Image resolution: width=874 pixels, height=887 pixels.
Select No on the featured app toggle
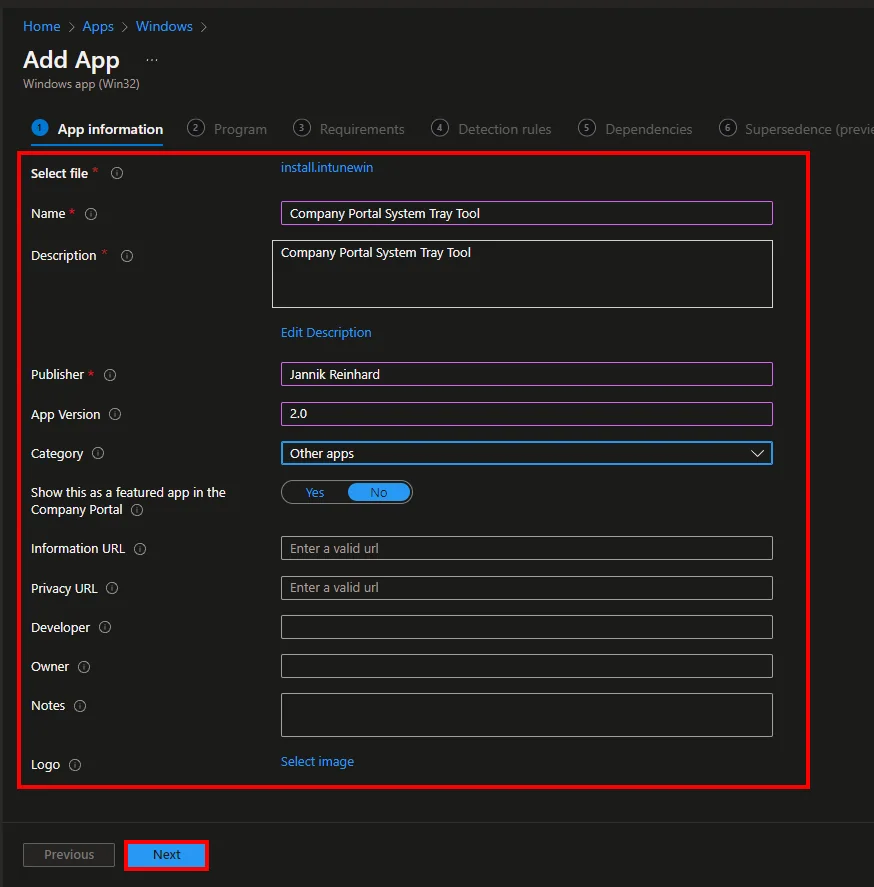(378, 492)
